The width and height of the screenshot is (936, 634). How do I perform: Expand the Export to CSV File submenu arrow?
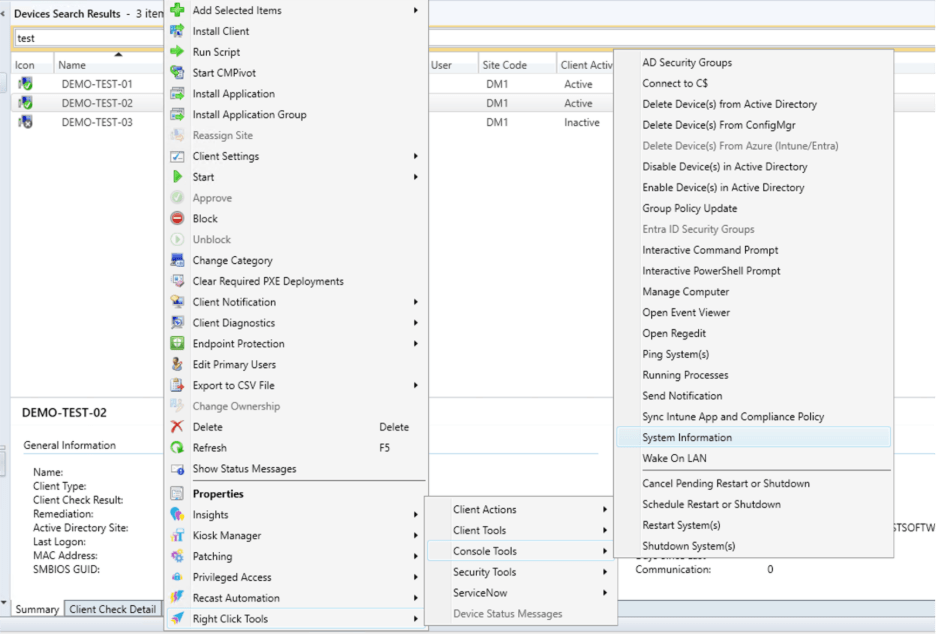coord(416,386)
